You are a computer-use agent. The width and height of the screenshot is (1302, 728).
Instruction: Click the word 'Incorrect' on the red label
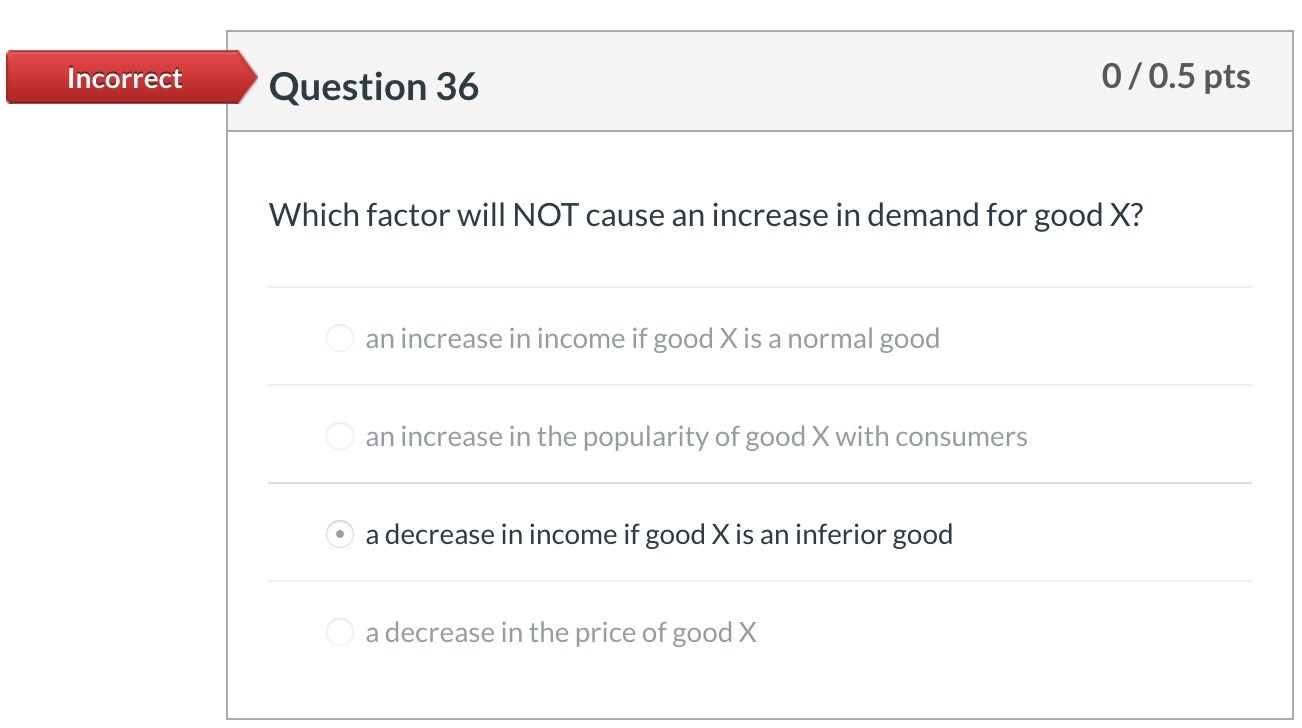tap(124, 78)
